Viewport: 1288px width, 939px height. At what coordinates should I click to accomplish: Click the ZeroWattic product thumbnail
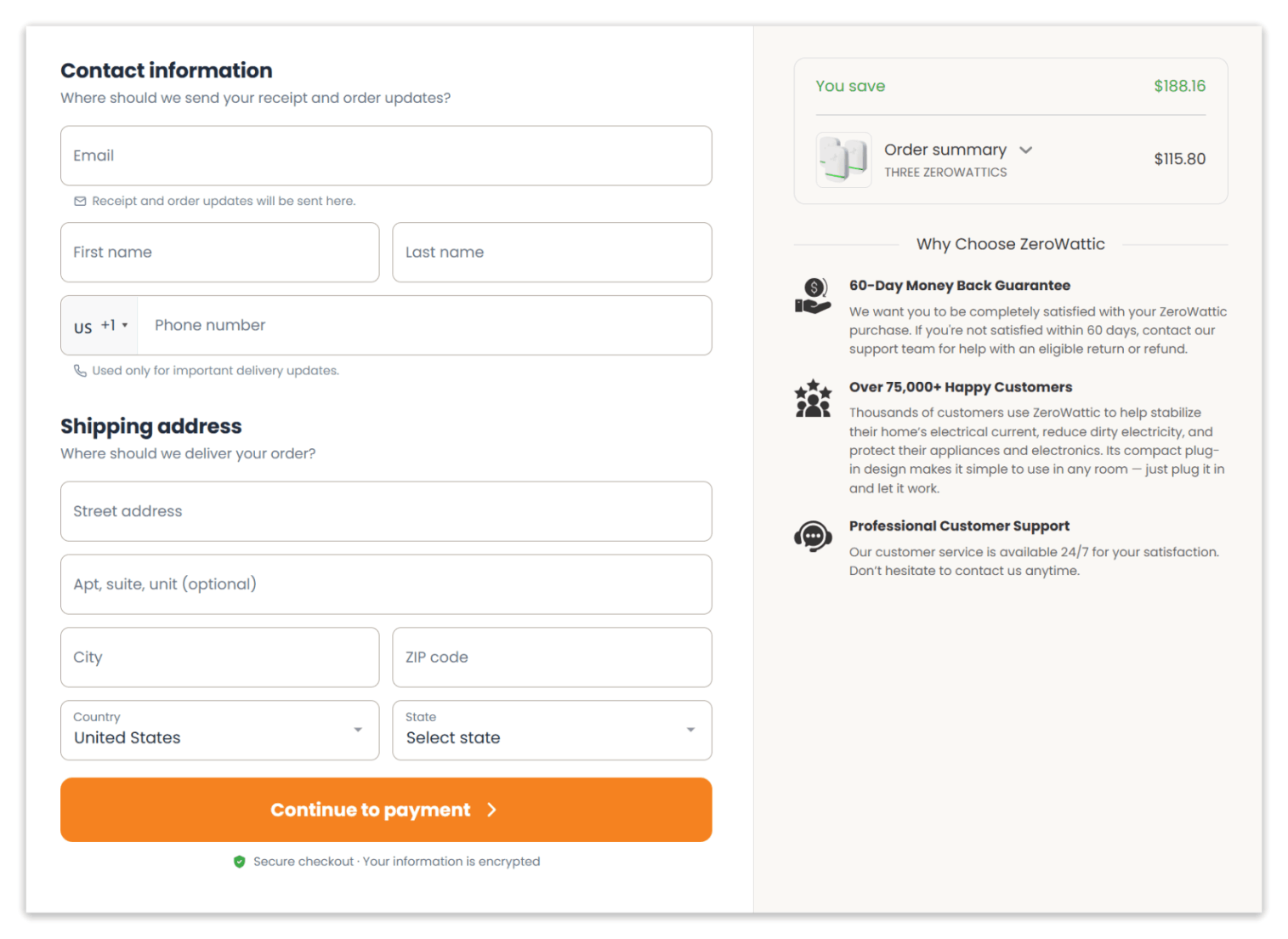tap(843, 159)
